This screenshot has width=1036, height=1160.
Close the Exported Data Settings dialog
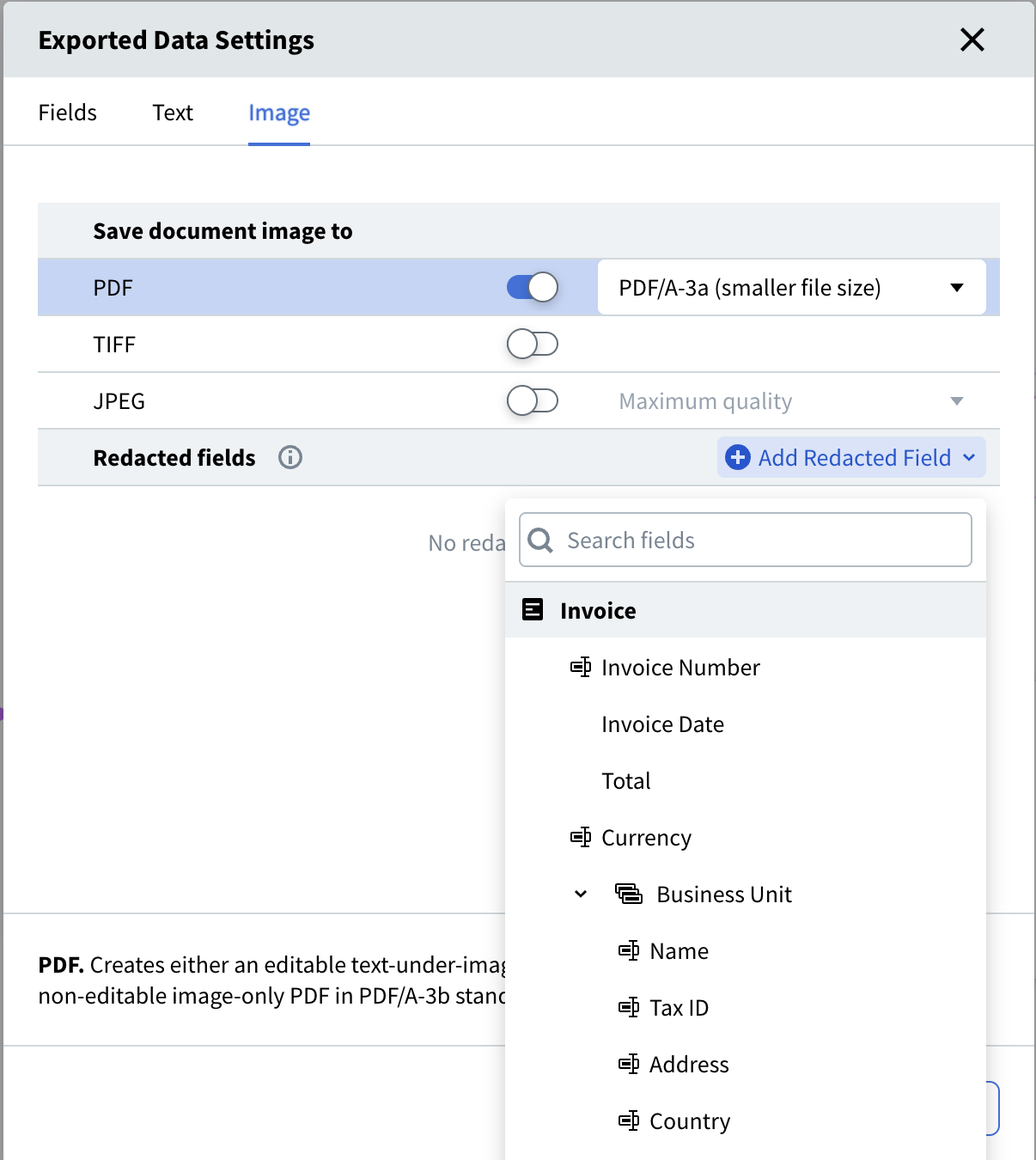(x=972, y=40)
